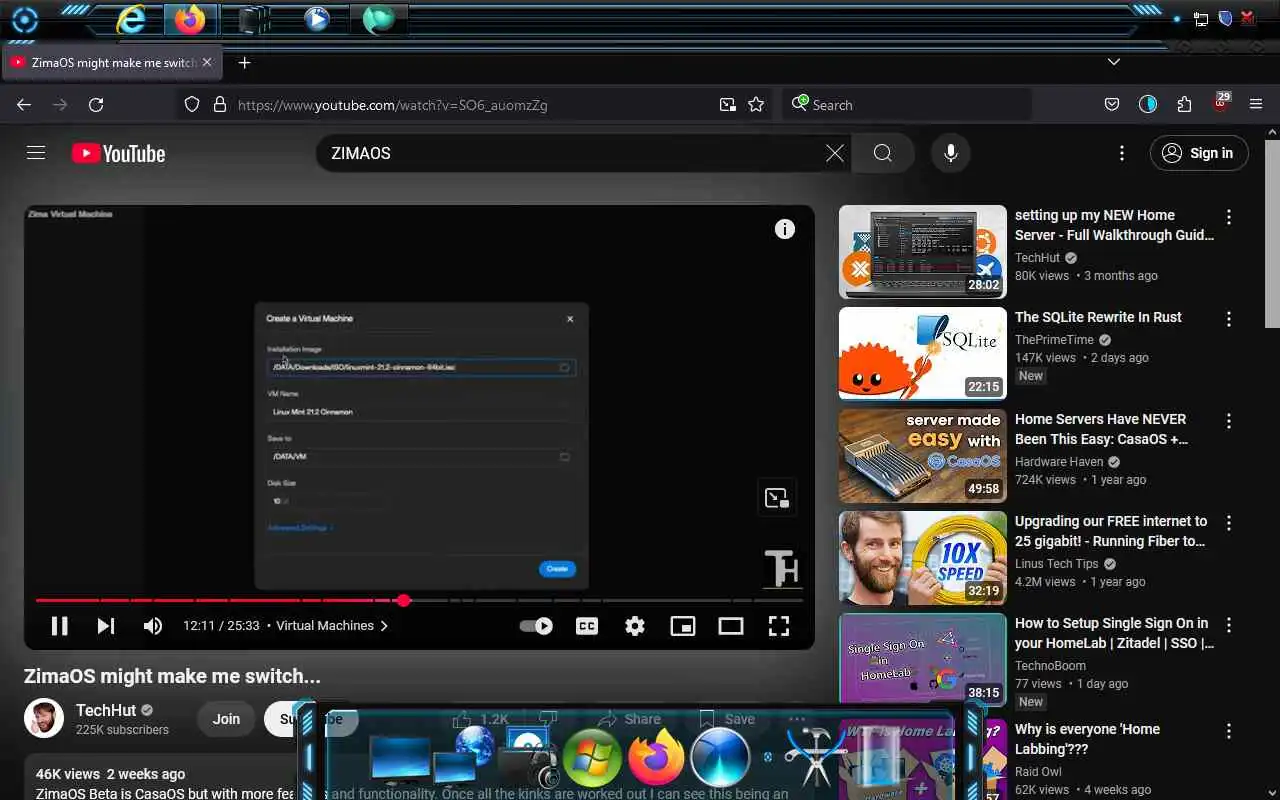
Task: Open the Hardware Haven channel name
Action: [x=1059, y=462]
